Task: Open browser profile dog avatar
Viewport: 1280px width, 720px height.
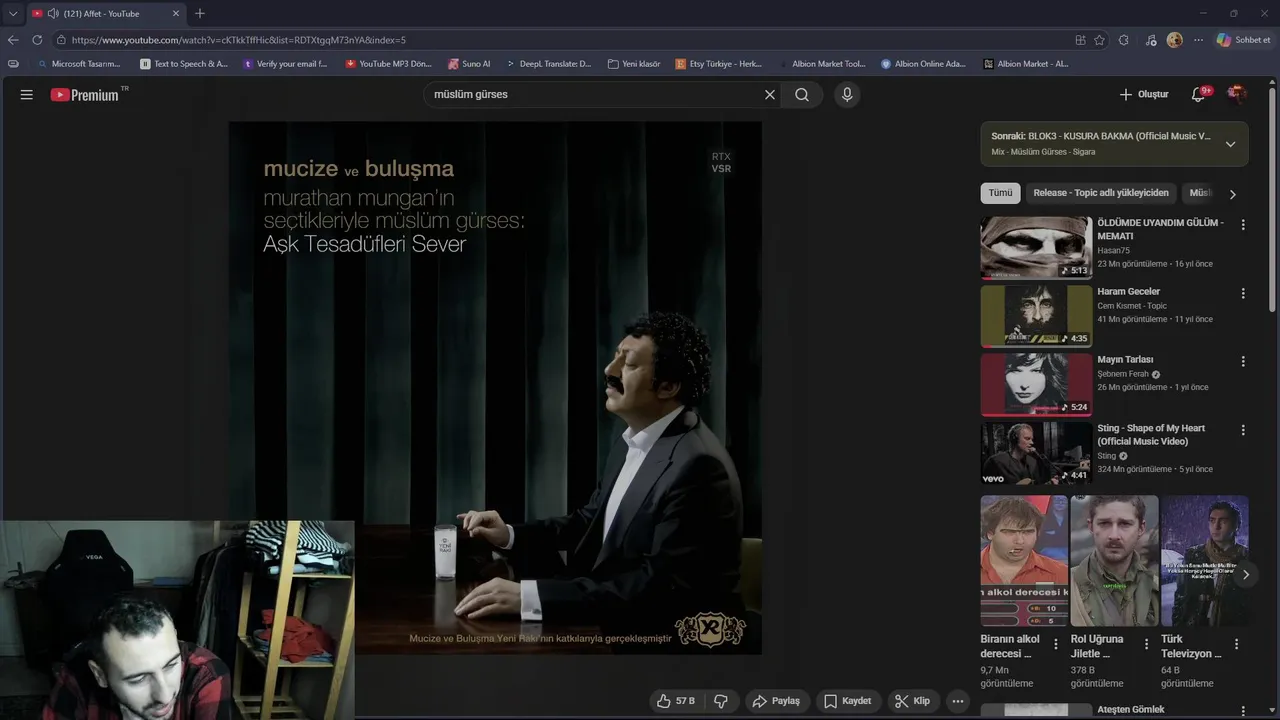Action: pos(1175,40)
